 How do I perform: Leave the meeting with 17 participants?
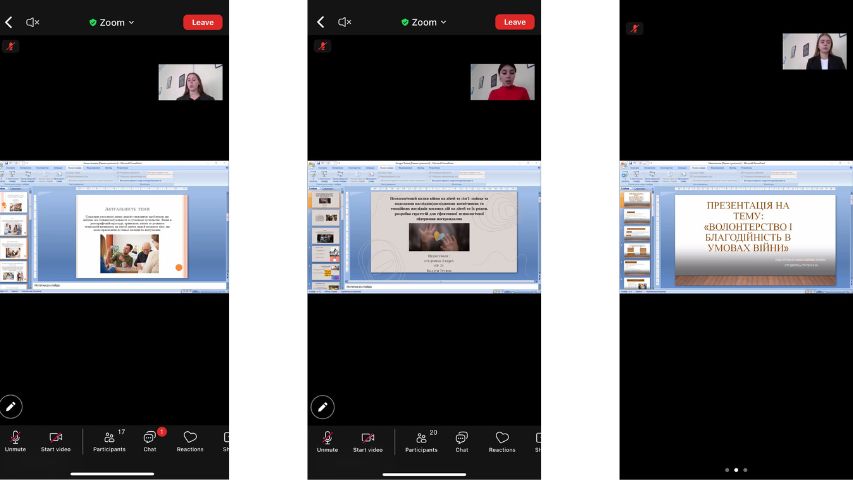tap(202, 22)
